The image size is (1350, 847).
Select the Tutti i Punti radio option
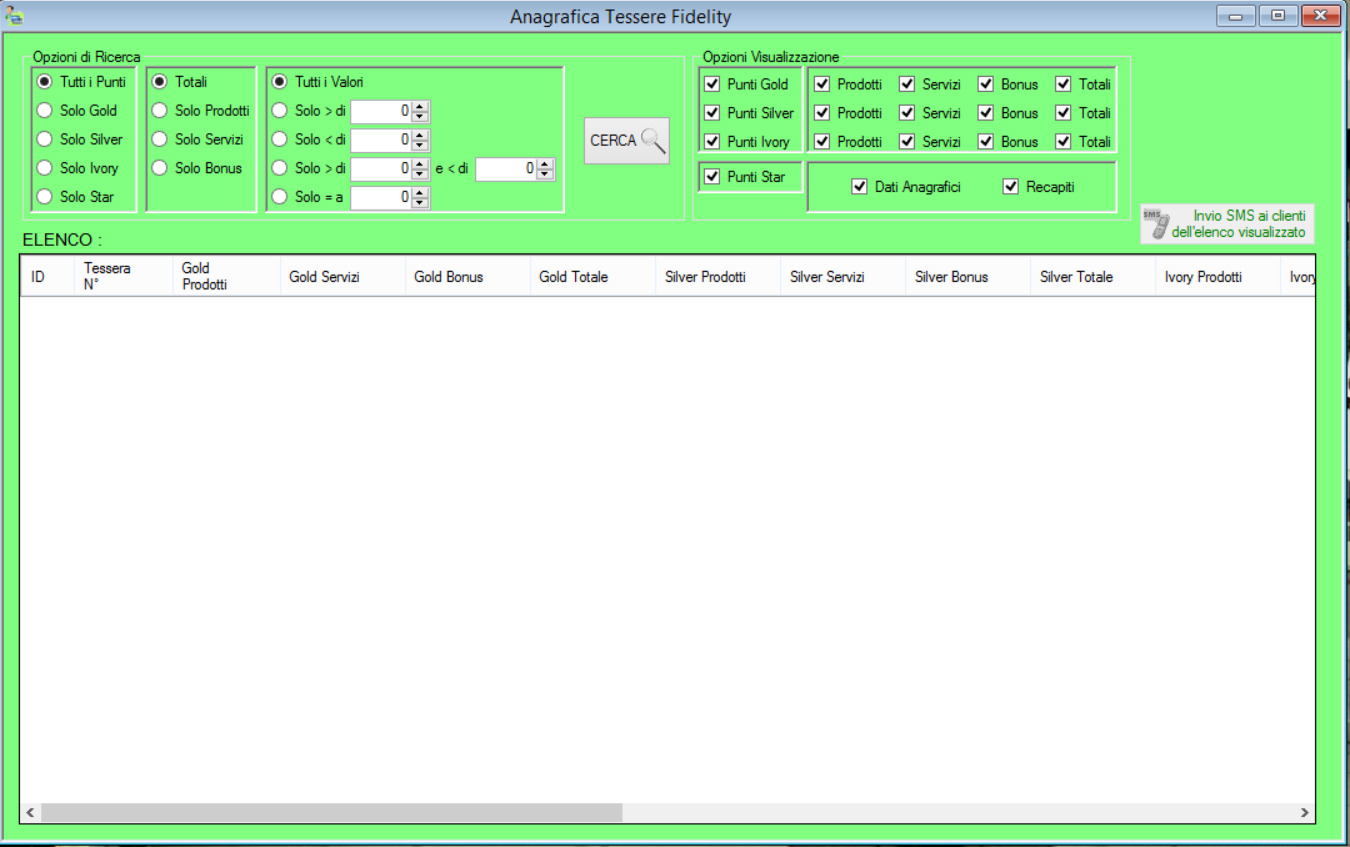(x=81, y=82)
